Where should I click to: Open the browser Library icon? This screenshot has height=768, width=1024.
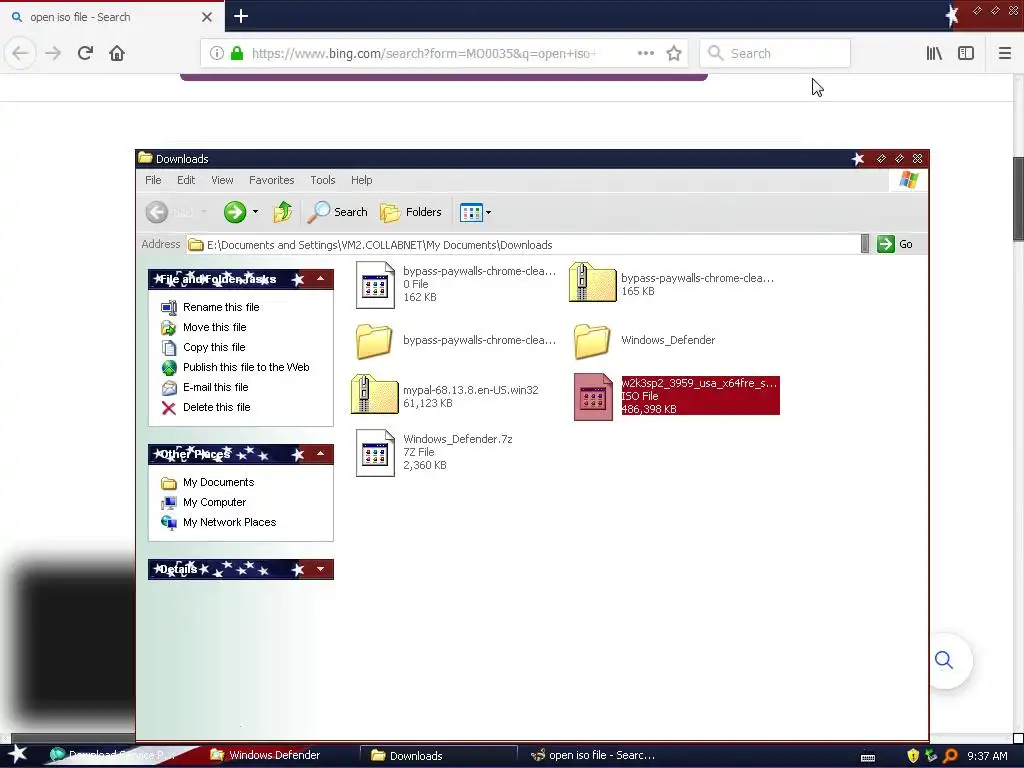pyautogui.click(x=934, y=53)
